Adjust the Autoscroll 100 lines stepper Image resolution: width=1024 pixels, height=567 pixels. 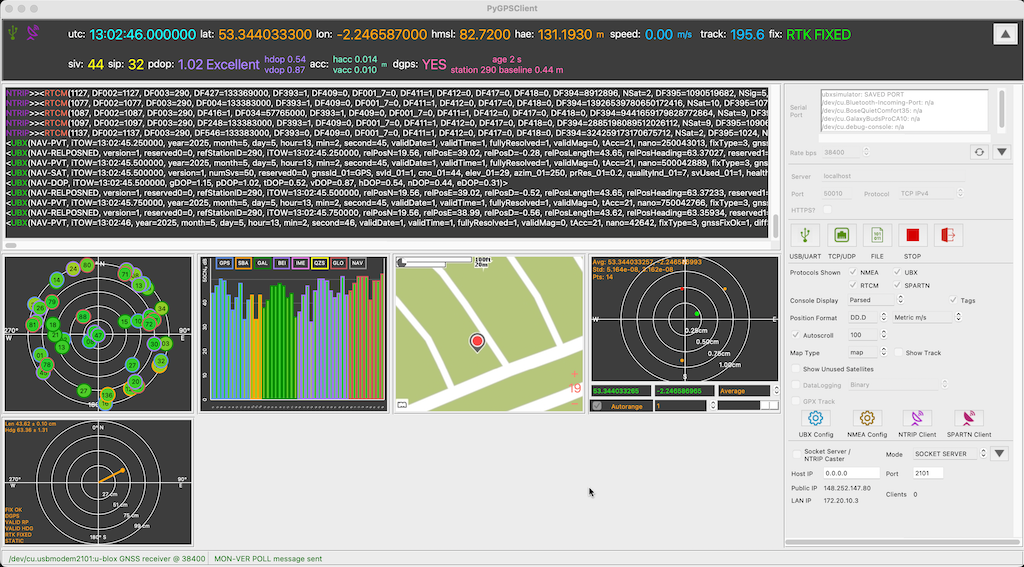tap(884, 335)
